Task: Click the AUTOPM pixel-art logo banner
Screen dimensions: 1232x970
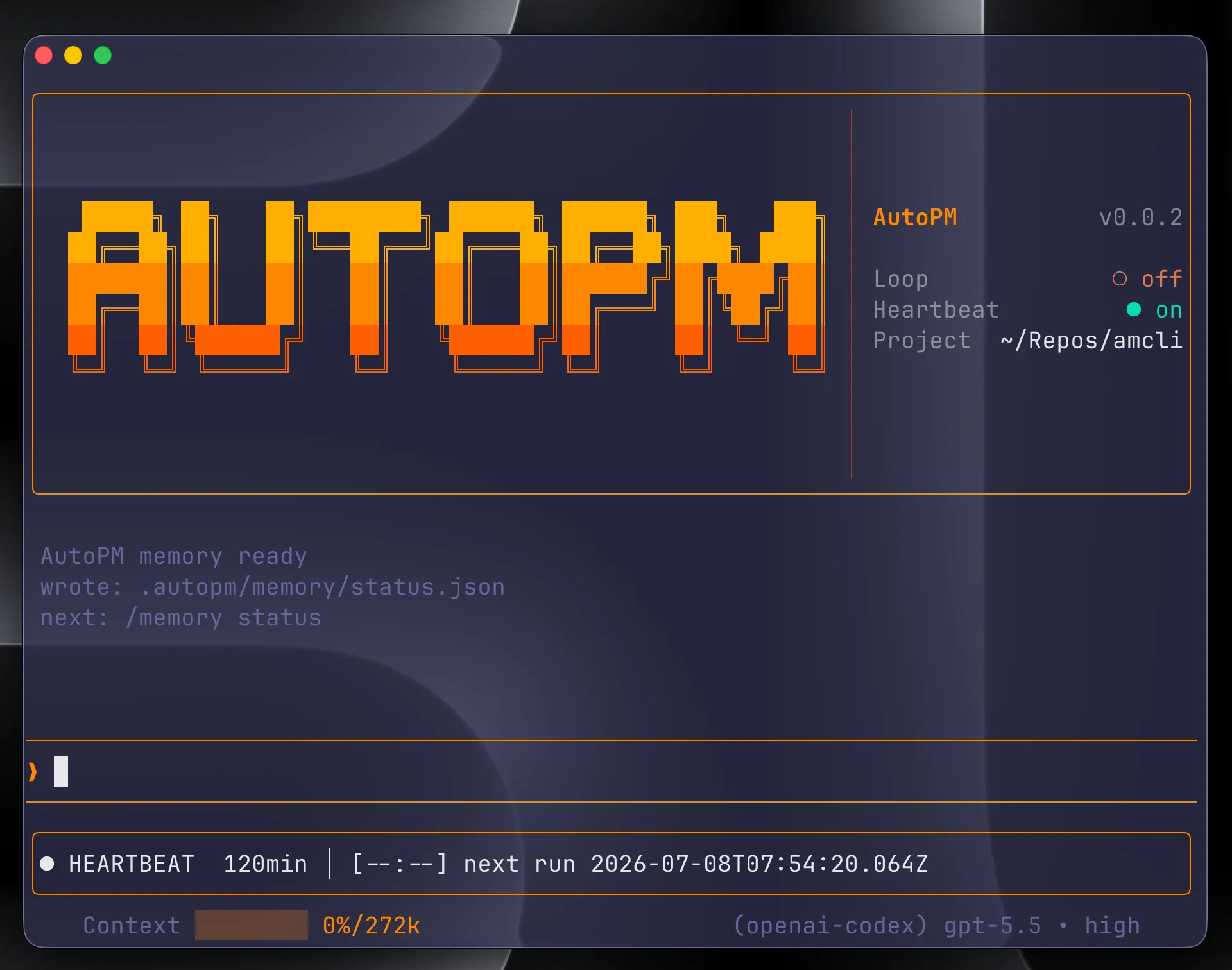Action: (447, 287)
